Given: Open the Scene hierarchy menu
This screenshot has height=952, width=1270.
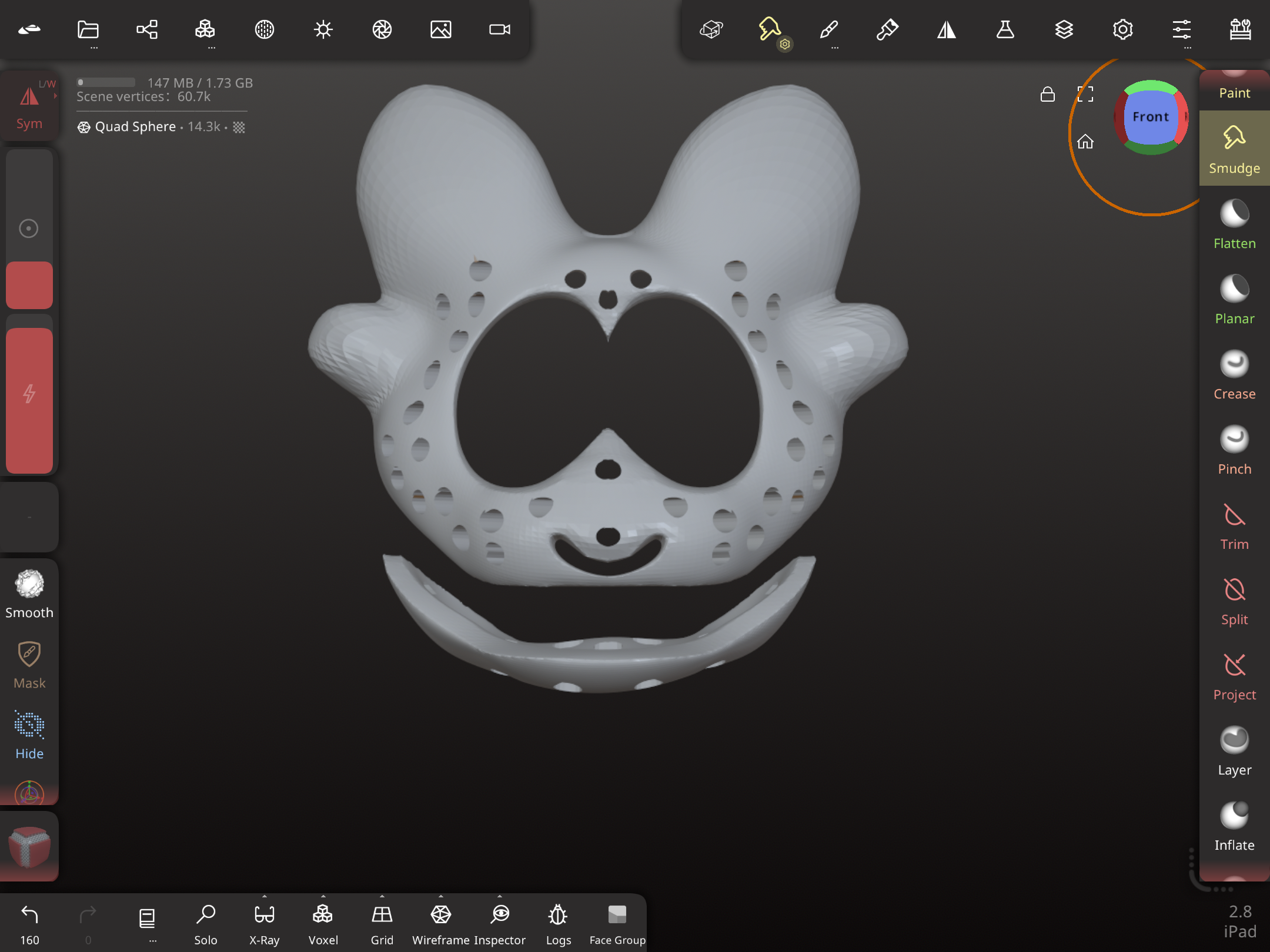Looking at the screenshot, I should pos(147,29).
